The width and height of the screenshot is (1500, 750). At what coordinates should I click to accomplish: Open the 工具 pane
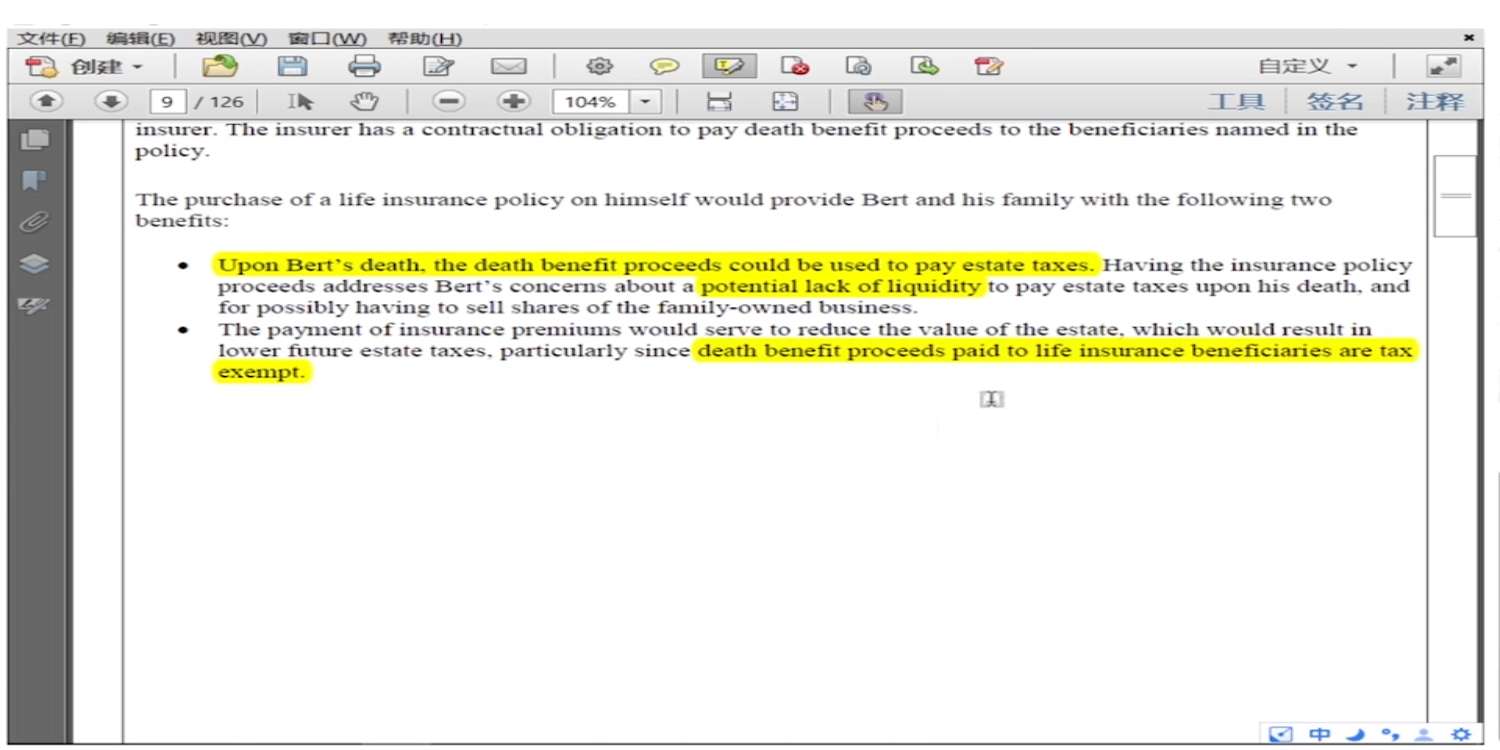1236,101
